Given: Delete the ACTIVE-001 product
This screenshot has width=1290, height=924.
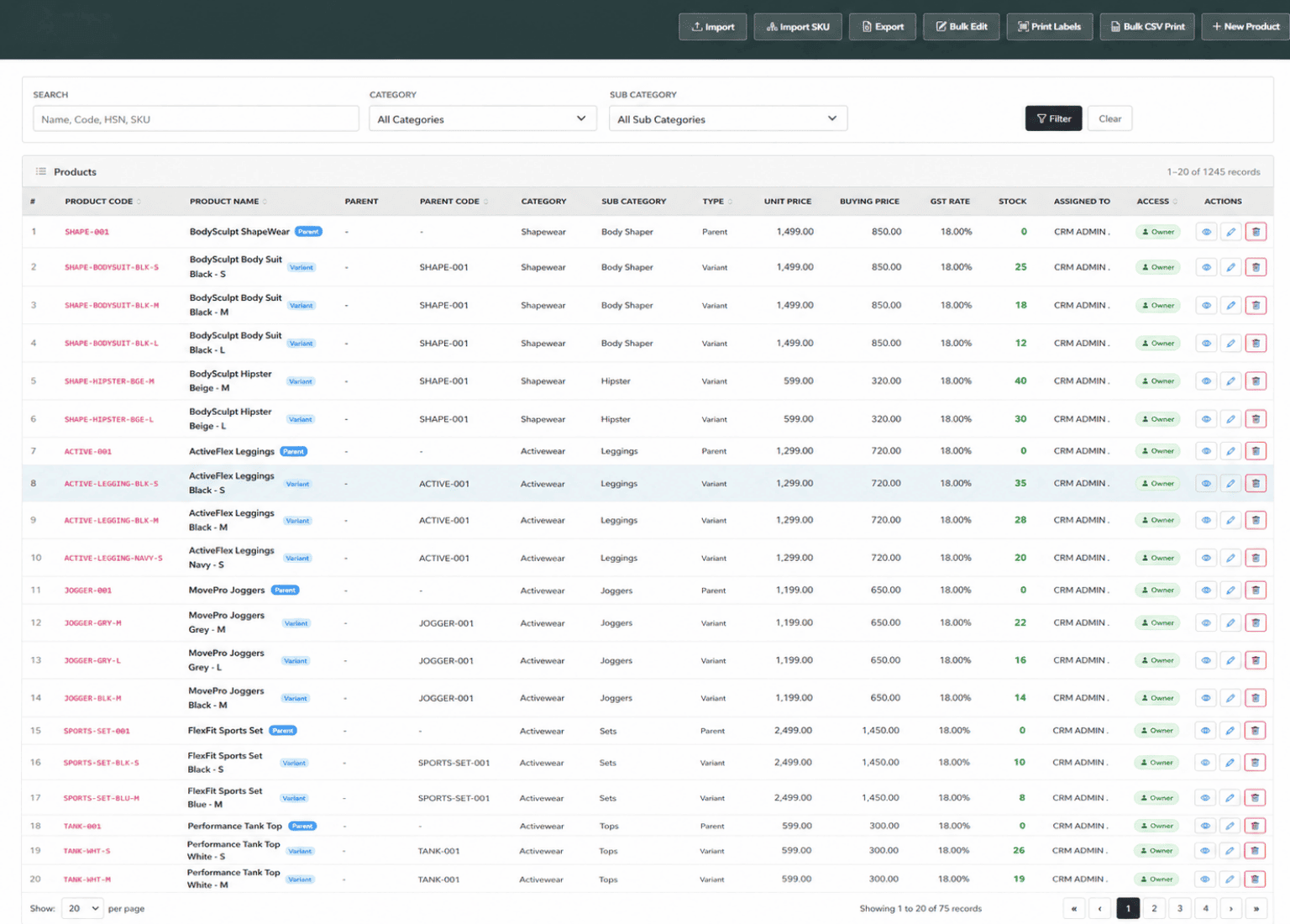Looking at the screenshot, I should [x=1256, y=451].
